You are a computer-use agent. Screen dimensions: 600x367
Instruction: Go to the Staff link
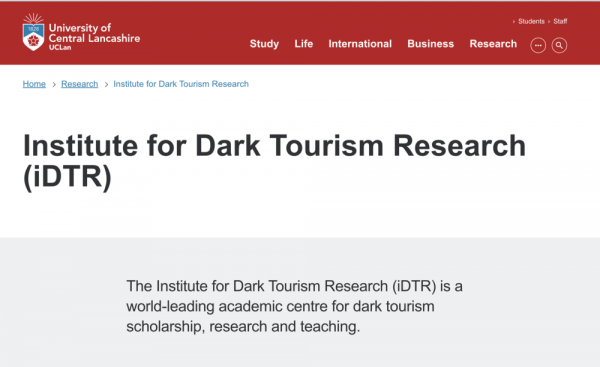[x=560, y=21]
